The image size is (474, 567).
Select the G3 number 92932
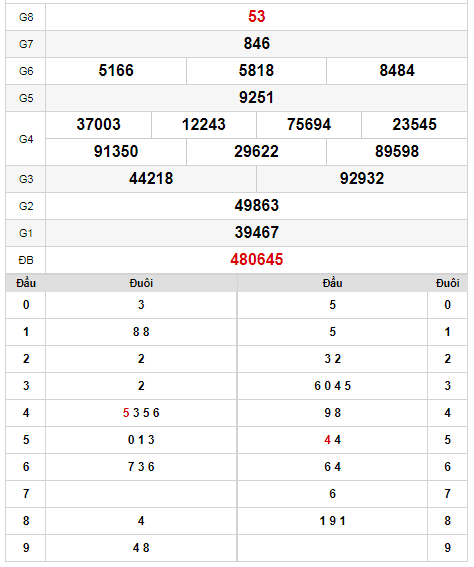(362, 179)
